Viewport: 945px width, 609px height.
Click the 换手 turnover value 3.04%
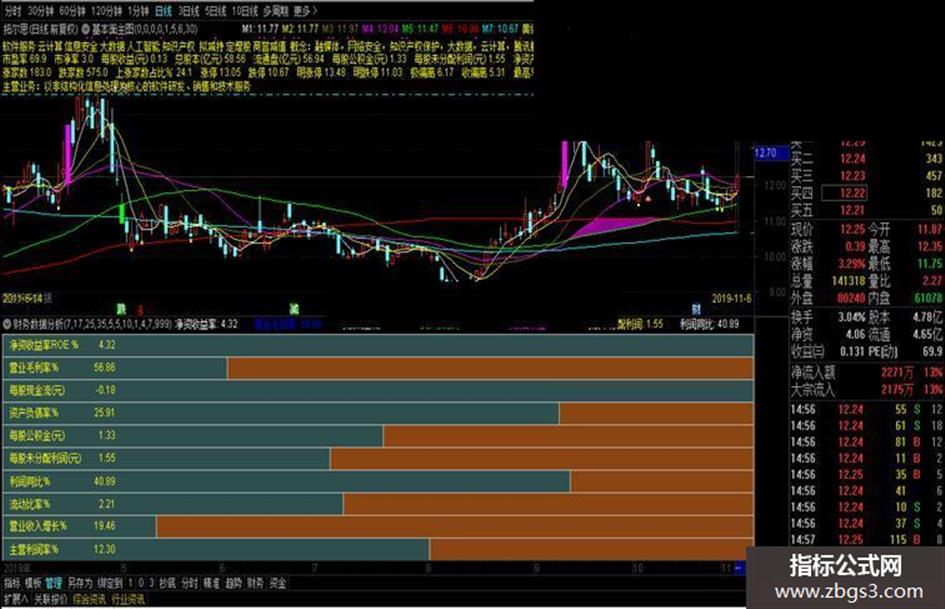tap(852, 317)
